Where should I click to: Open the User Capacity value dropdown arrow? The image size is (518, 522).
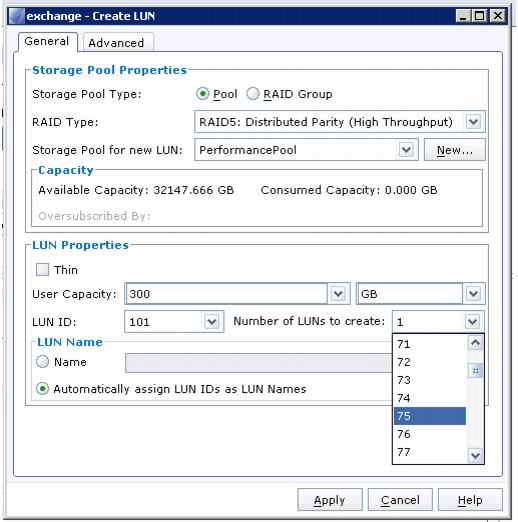338,294
